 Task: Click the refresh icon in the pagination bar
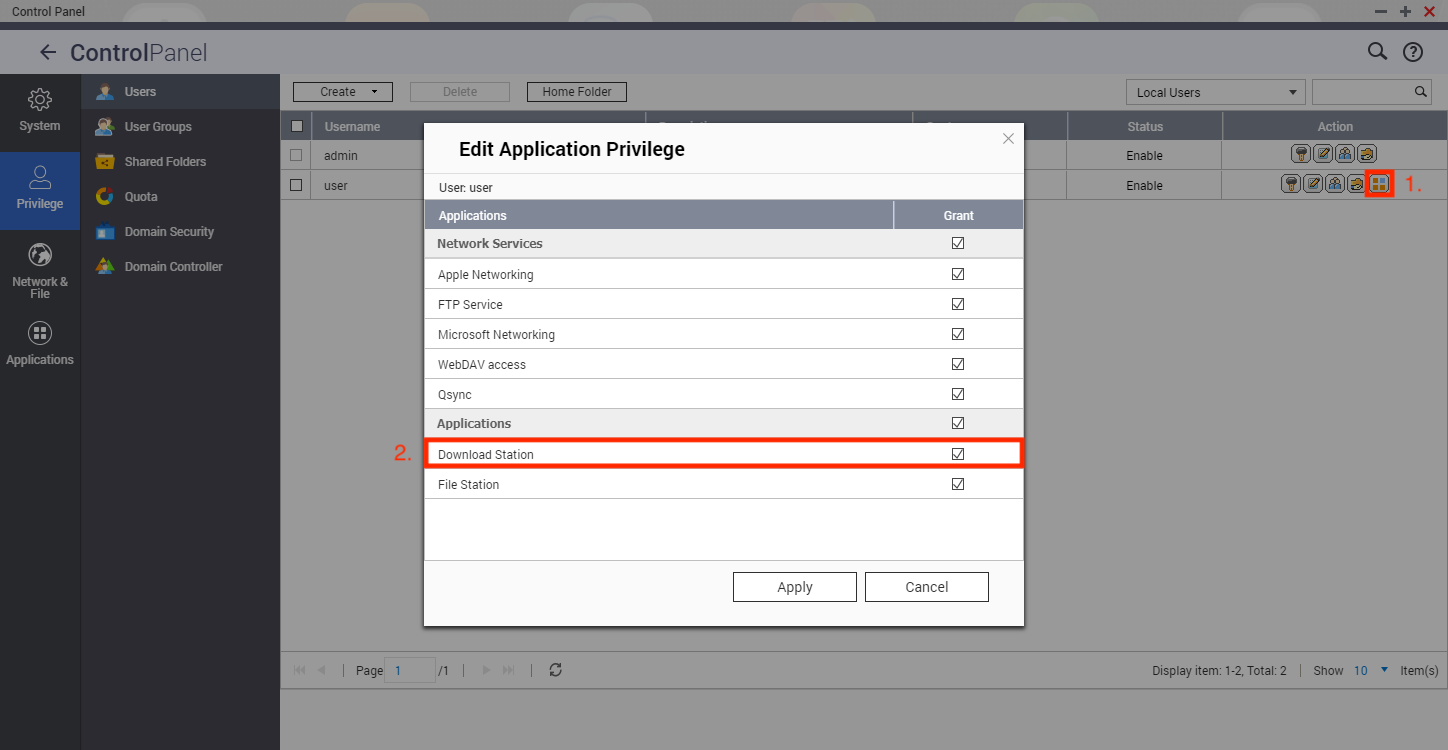(556, 670)
